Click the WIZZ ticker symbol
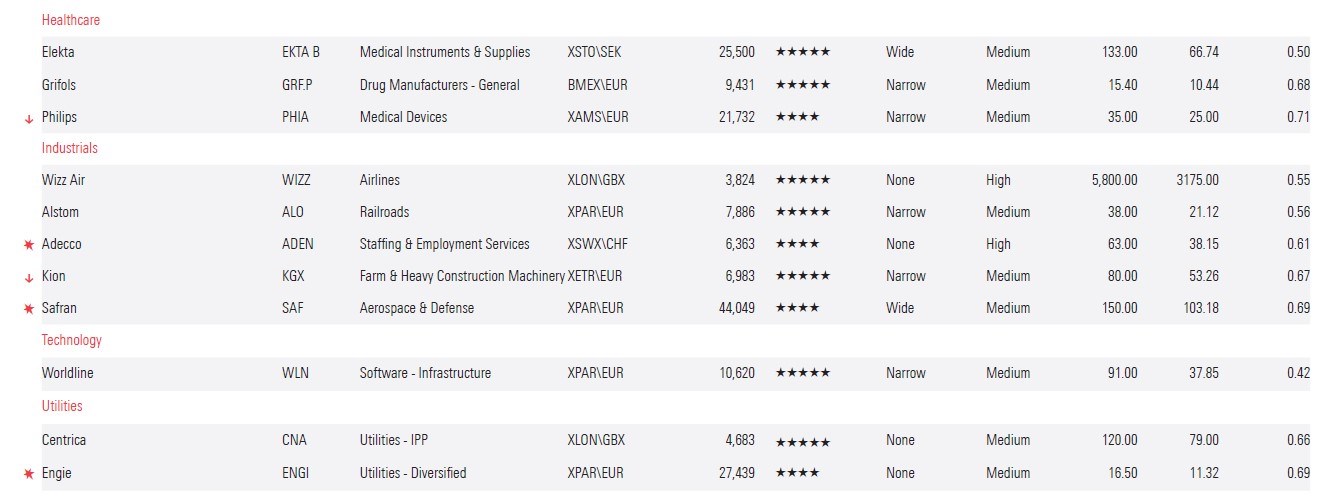1321x496 pixels. (296, 180)
